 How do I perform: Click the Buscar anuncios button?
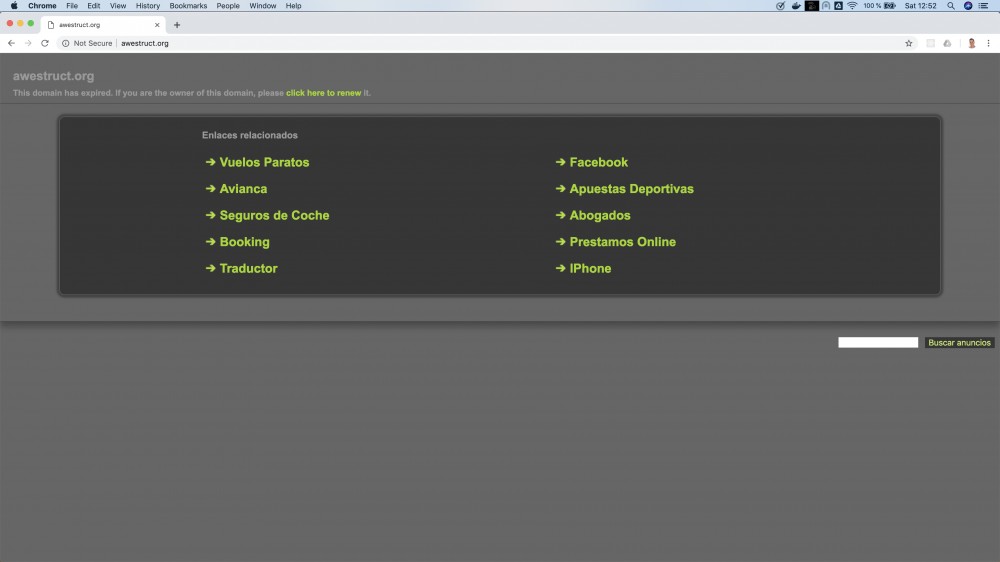click(x=959, y=343)
